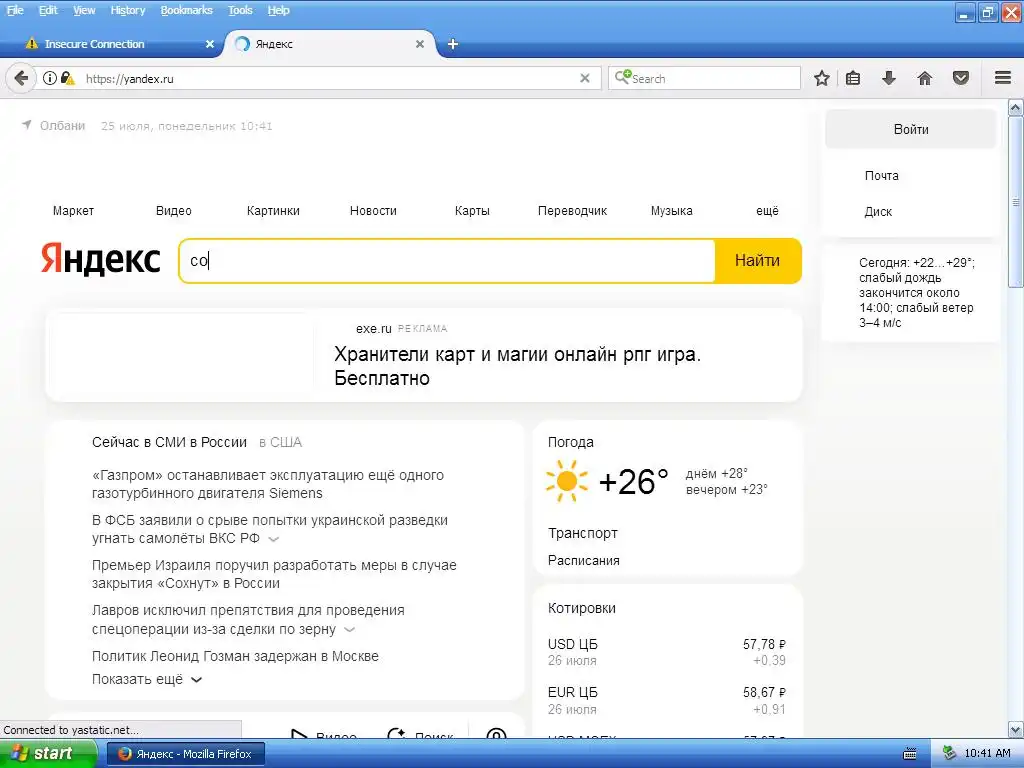Screen dimensions: 1024x768
Task: Close the Яндекс tab
Action: pyautogui.click(x=420, y=44)
